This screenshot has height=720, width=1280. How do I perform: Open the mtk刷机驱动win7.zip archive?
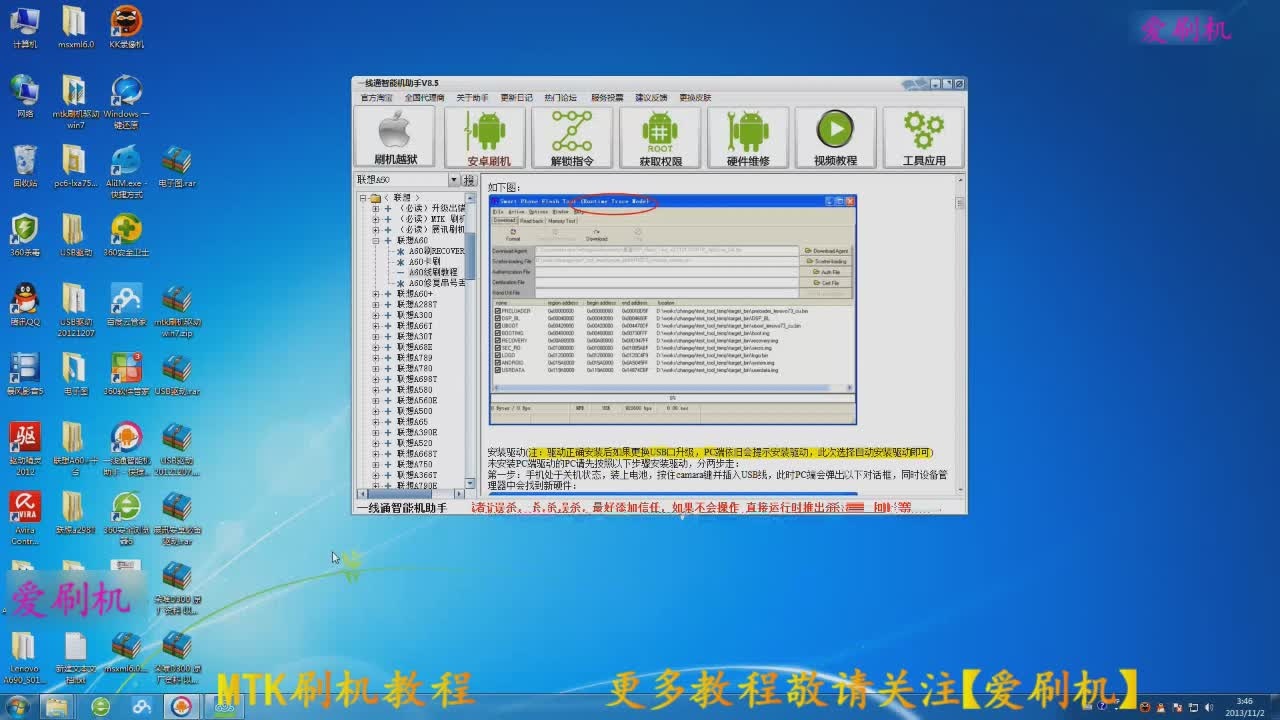pyautogui.click(x=177, y=310)
